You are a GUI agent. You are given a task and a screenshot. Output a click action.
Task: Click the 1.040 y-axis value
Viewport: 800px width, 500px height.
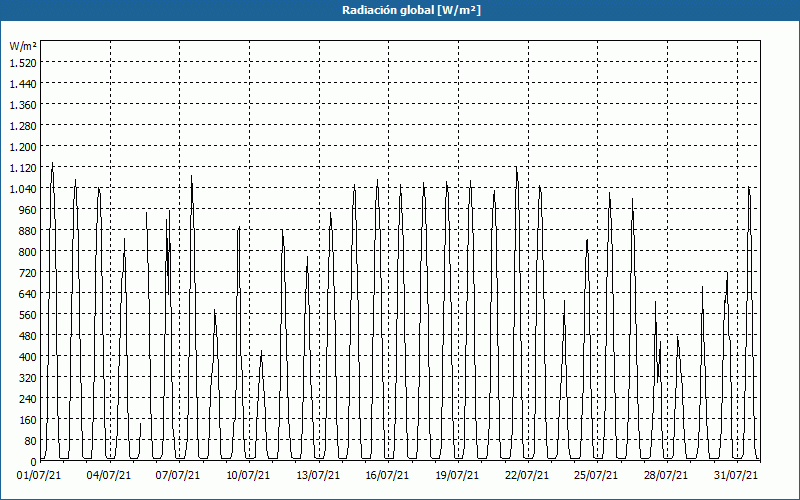click(x=23, y=189)
